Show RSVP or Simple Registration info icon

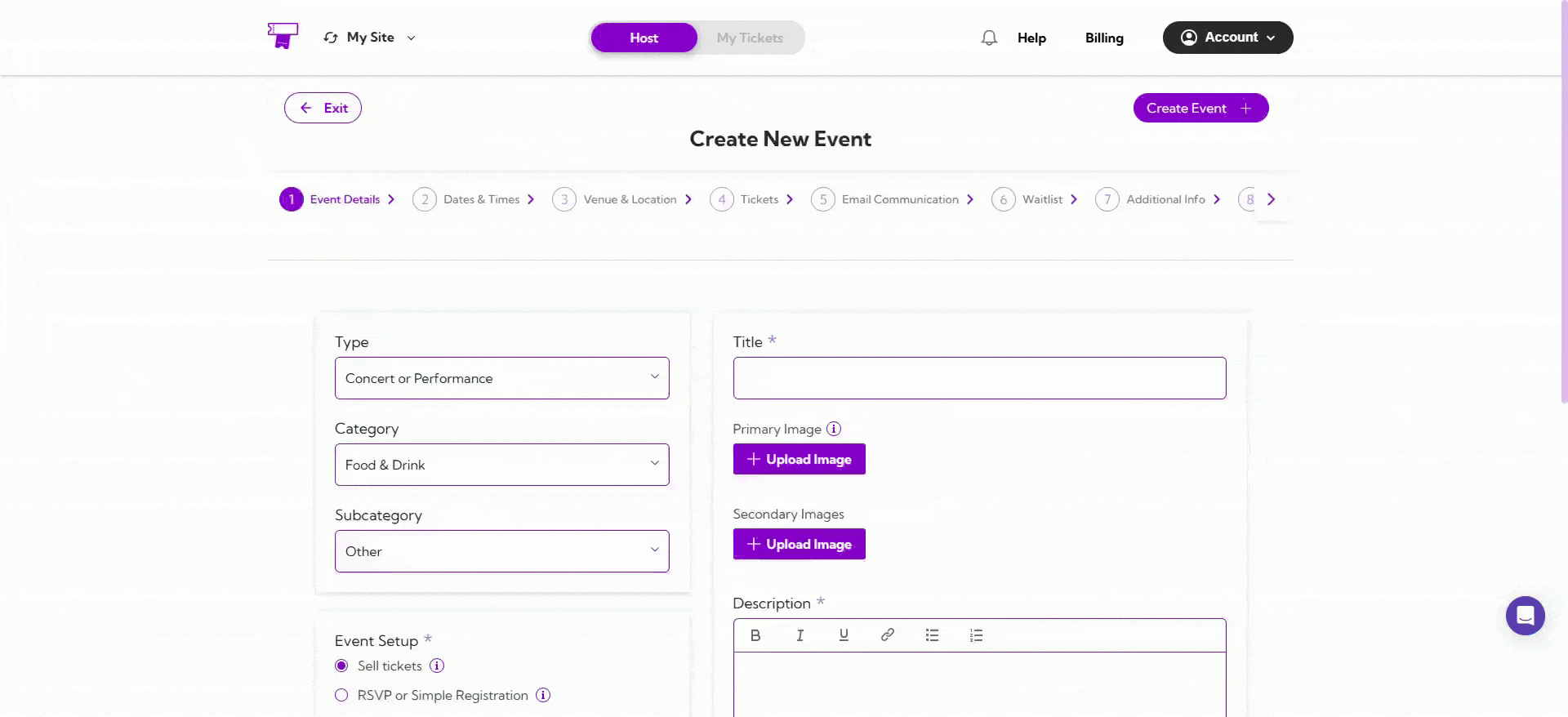coord(543,695)
